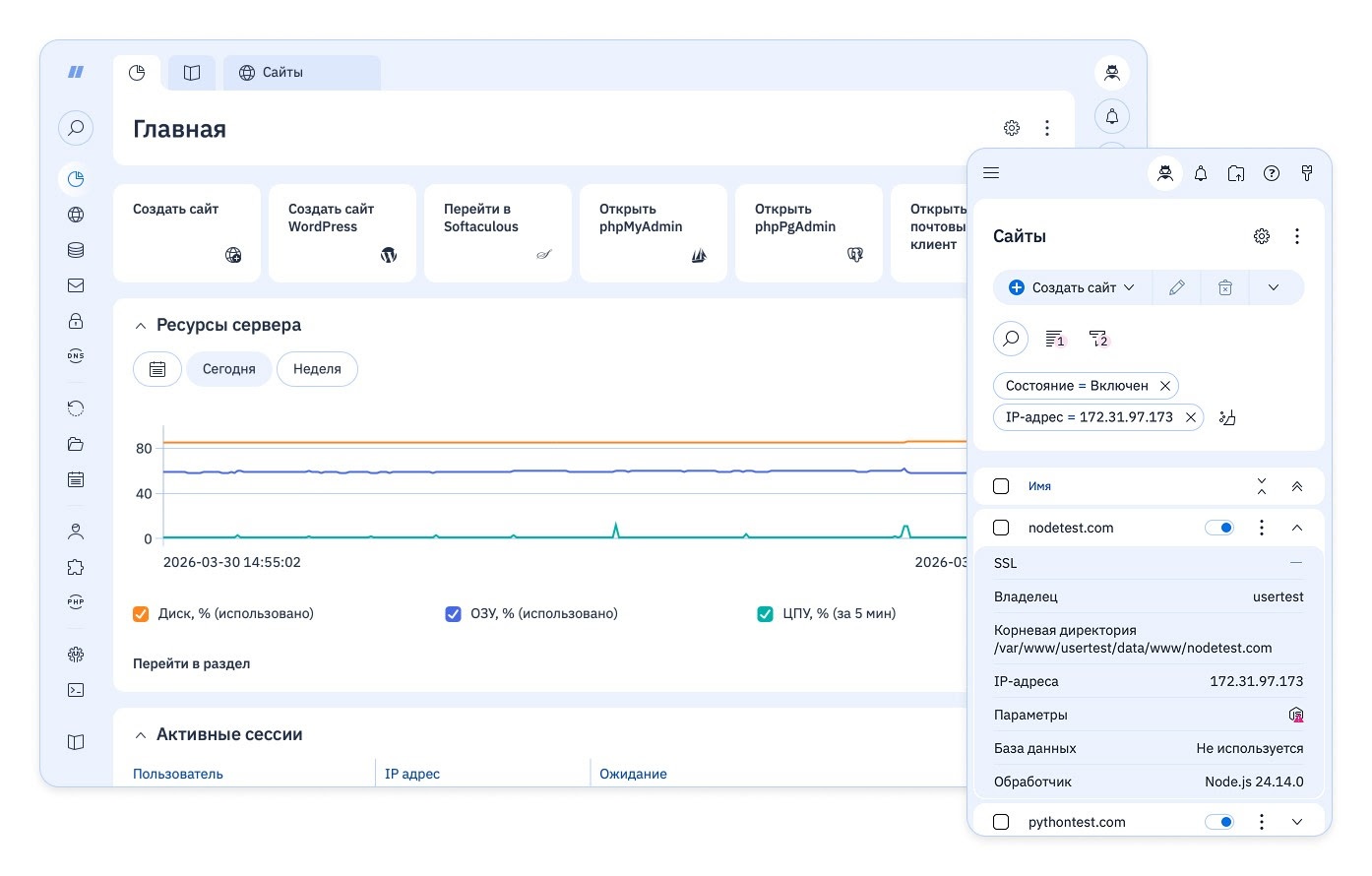Select the pythontest.com row checkbox
The image size is (1372, 876).
(1001, 822)
